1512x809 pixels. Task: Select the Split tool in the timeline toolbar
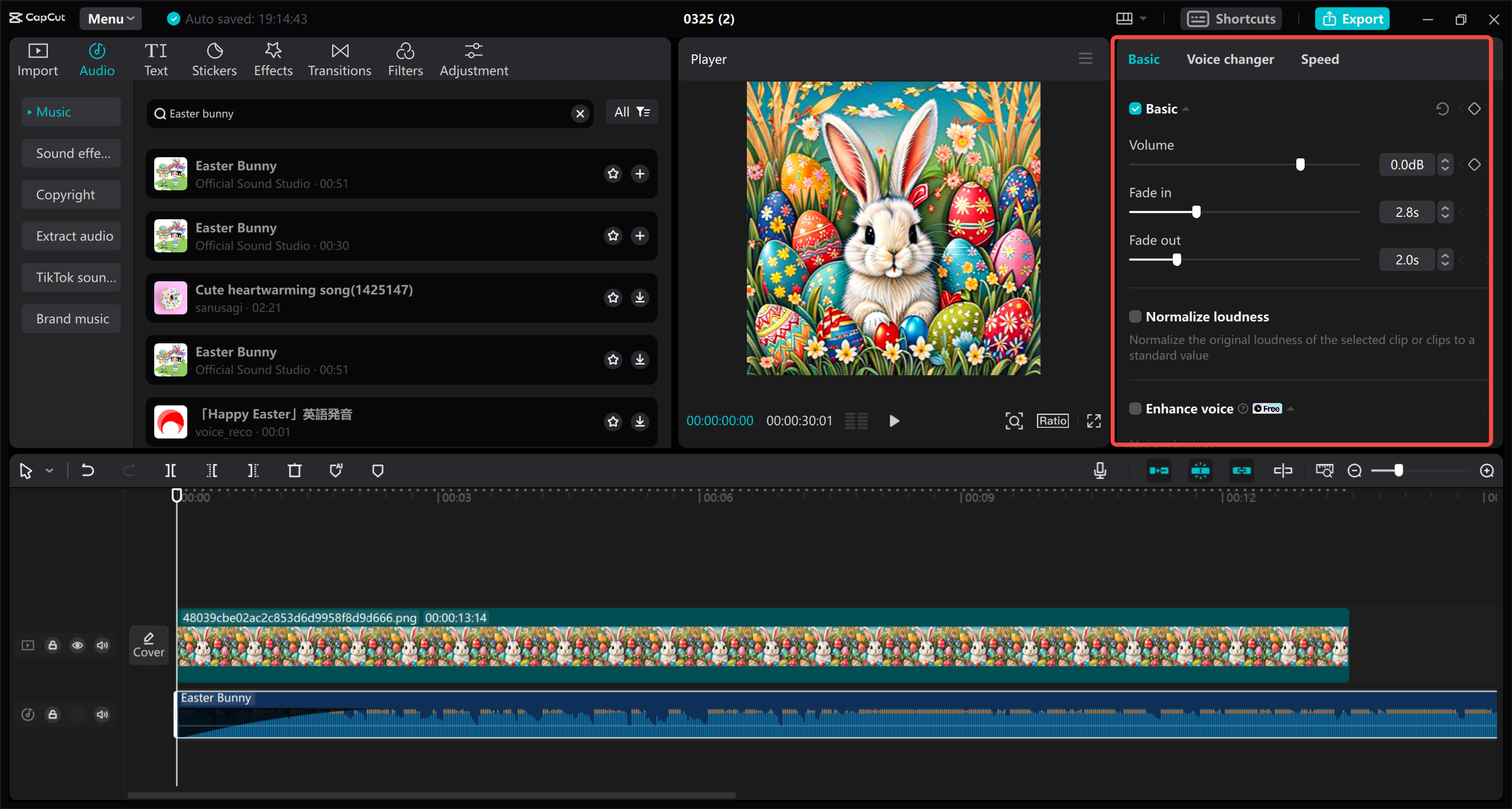click(x=170, y=470)
